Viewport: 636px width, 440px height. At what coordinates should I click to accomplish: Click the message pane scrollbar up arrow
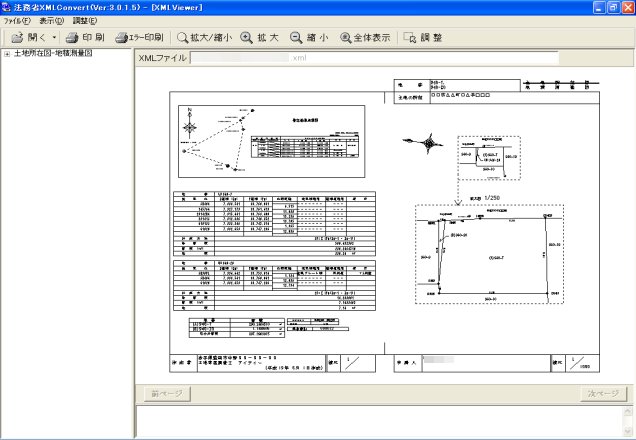628,411
